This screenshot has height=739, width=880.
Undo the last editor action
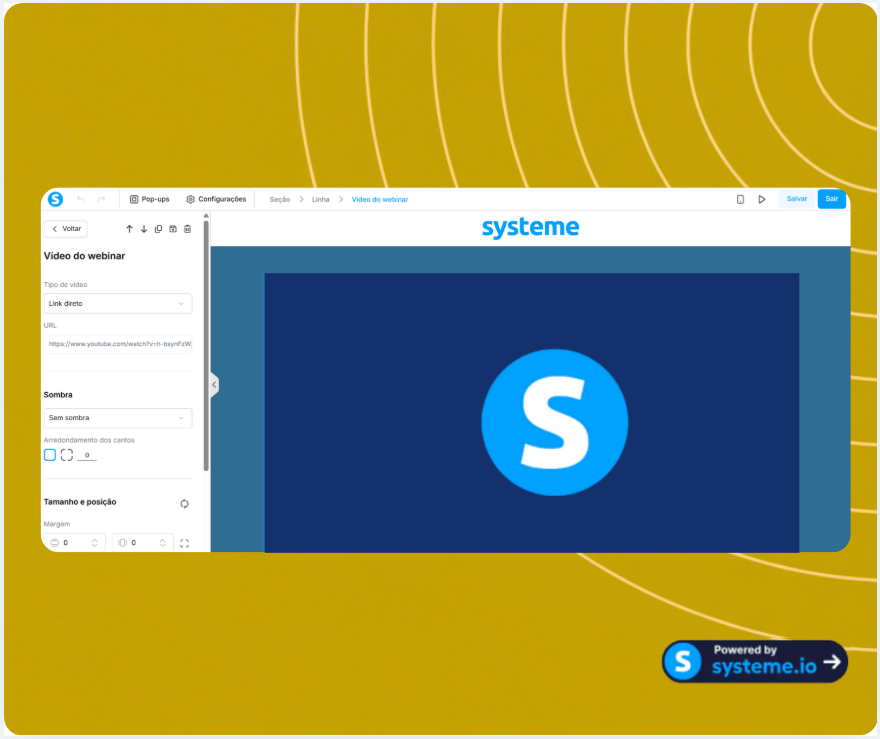click(x=81, y=199)
